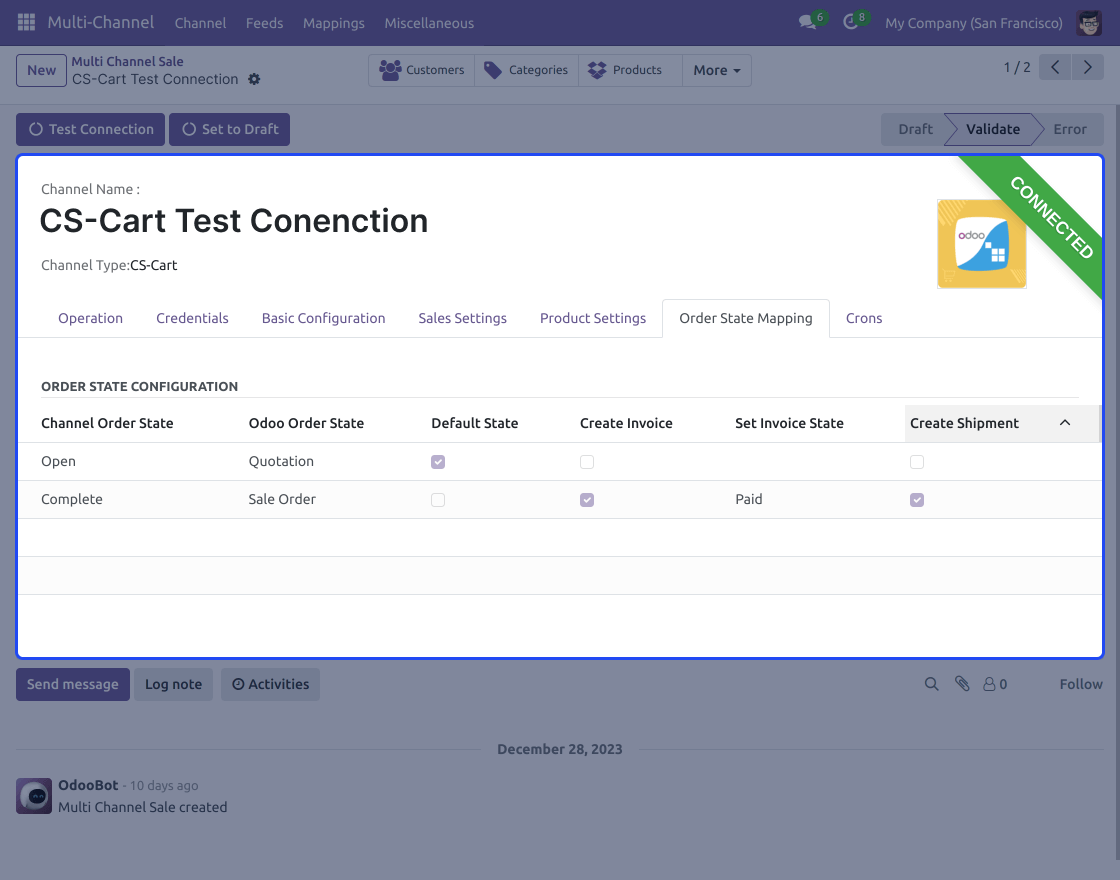Click the Complete channel order state cell
Viewport: 1120px width, 880px height.
tap(71, 499)
